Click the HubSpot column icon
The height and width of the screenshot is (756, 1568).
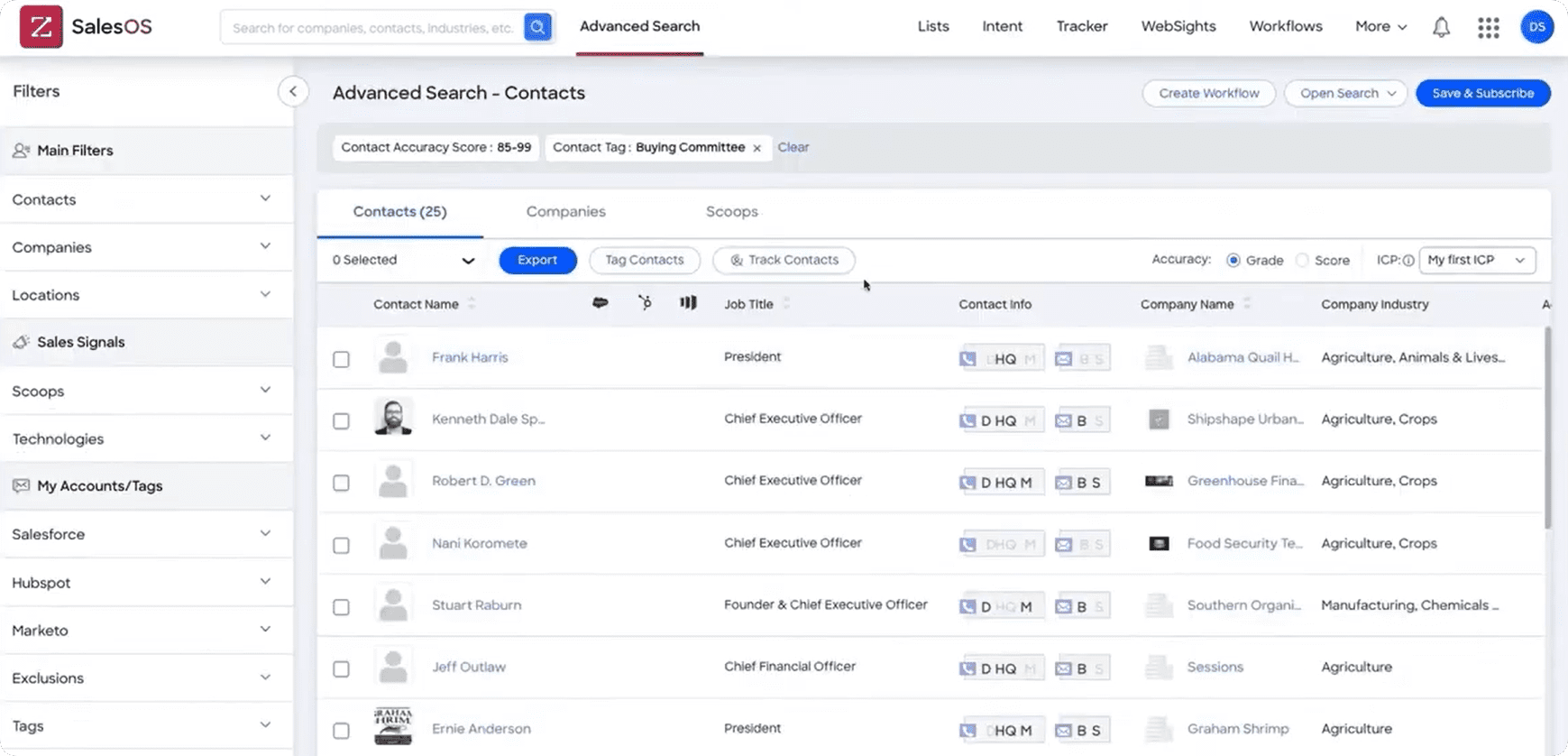[x=645, y=303]
